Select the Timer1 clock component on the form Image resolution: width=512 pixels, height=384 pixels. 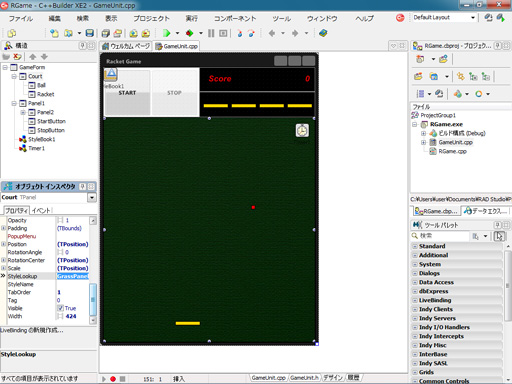[302, 130]
